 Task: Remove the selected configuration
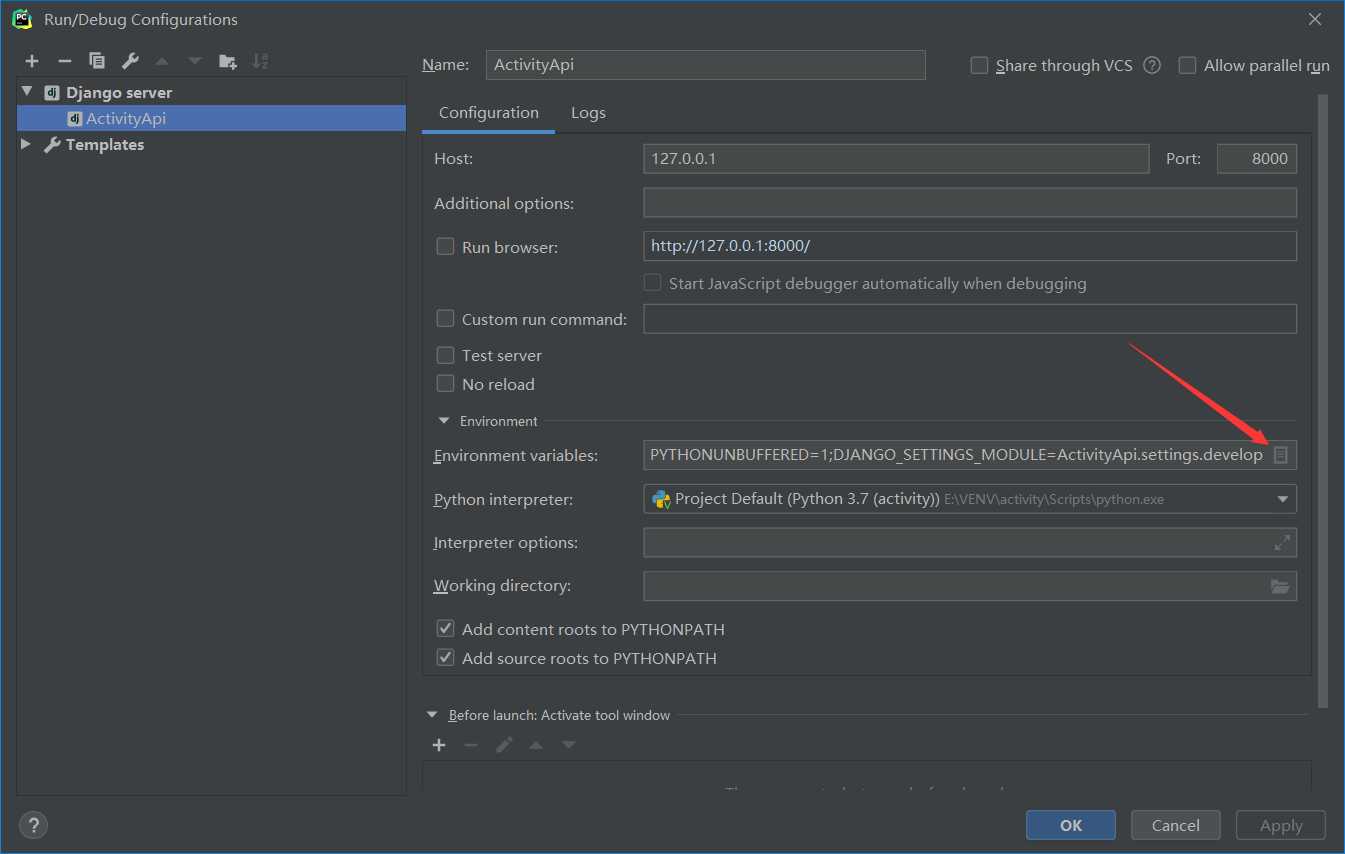pyautogui.click(x=64, y=61)
